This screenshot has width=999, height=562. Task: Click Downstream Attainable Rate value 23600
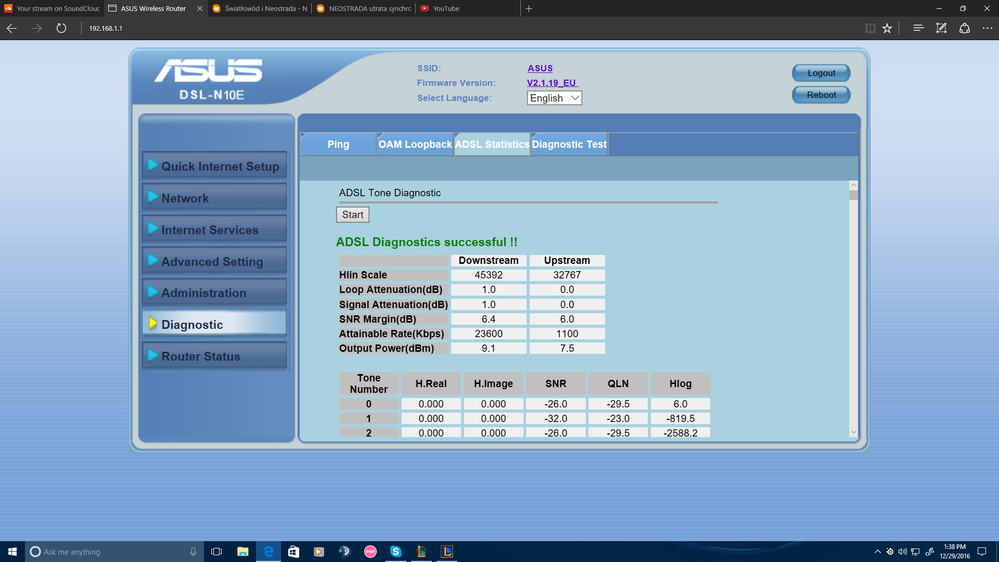tap(489, 334)
